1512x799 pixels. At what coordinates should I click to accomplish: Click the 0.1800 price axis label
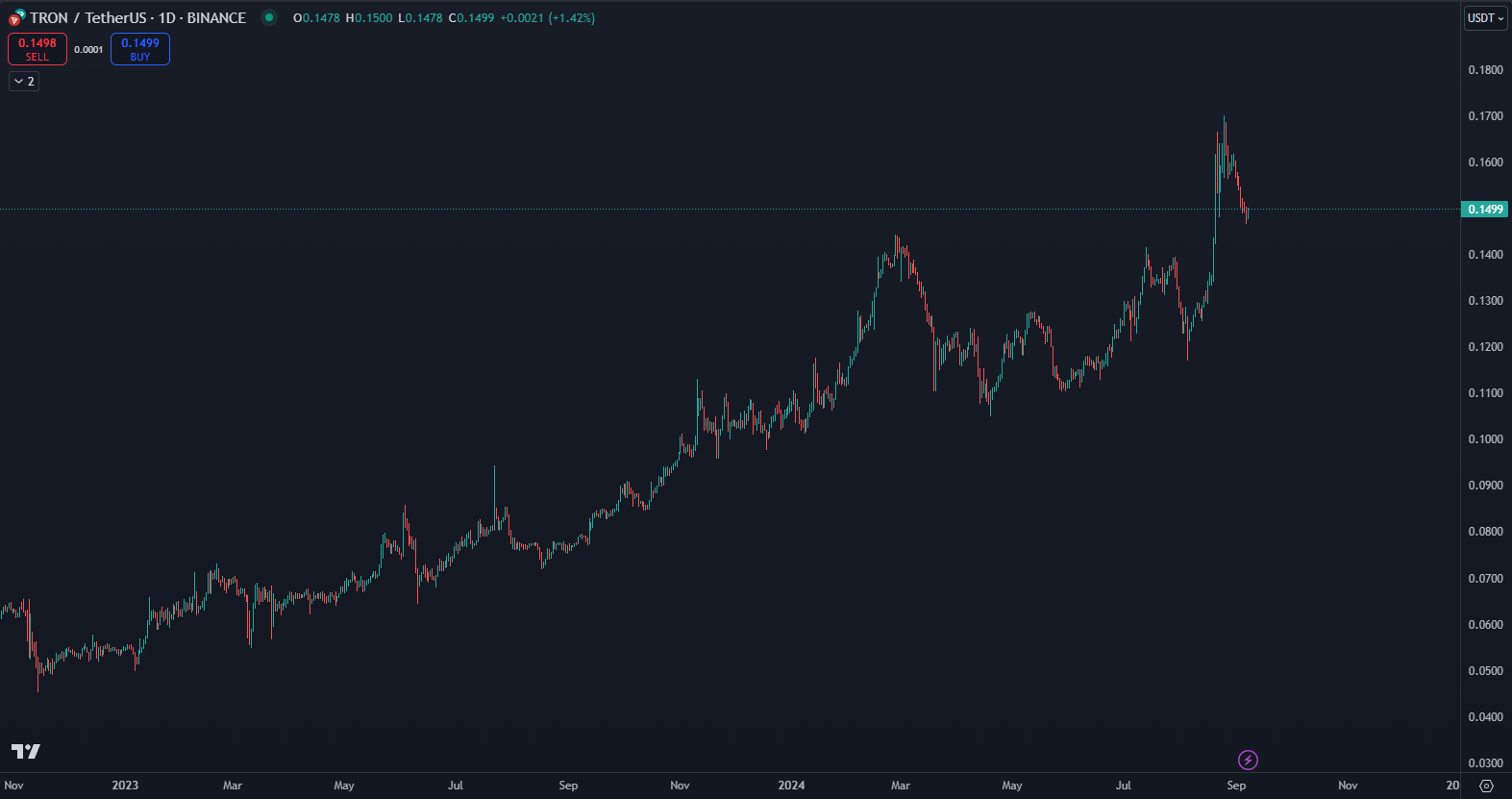(1485, 70)
